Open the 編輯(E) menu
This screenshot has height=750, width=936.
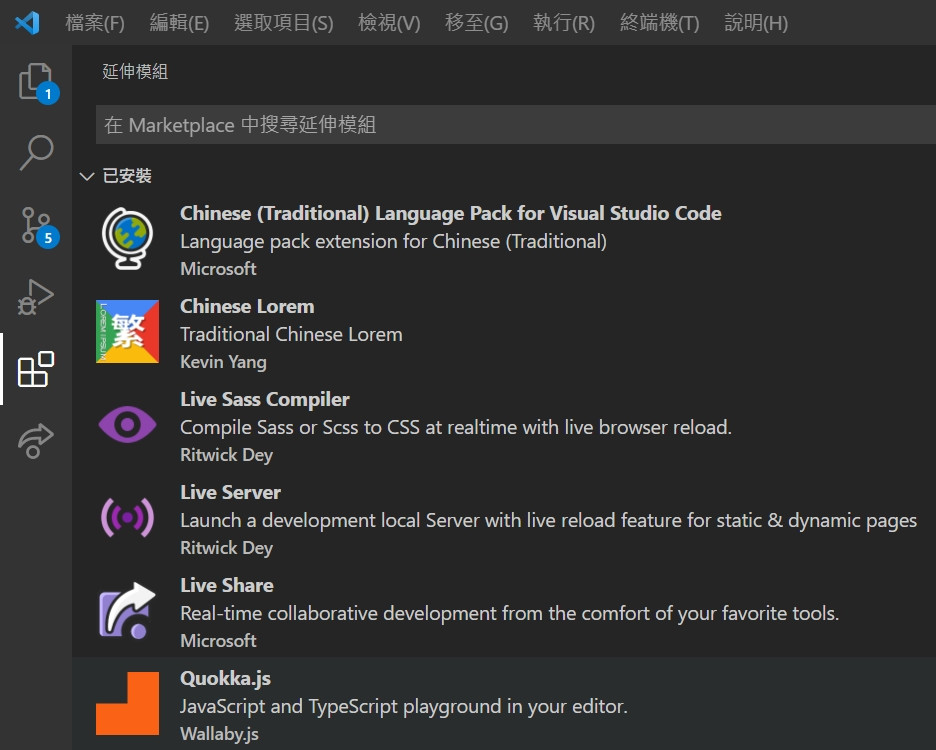point(179,23)
